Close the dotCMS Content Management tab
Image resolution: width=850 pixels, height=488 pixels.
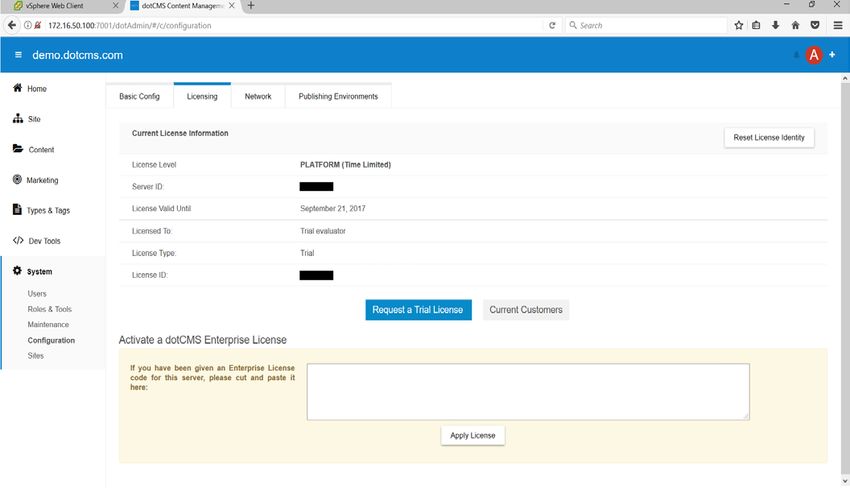tap(231, 5)
